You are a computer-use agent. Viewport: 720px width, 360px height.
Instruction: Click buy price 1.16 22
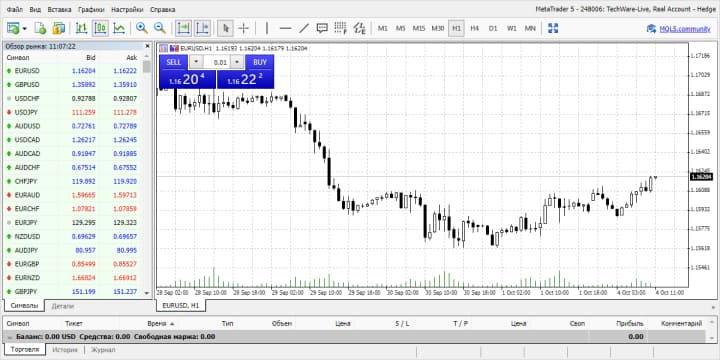(x=246, y=79)
